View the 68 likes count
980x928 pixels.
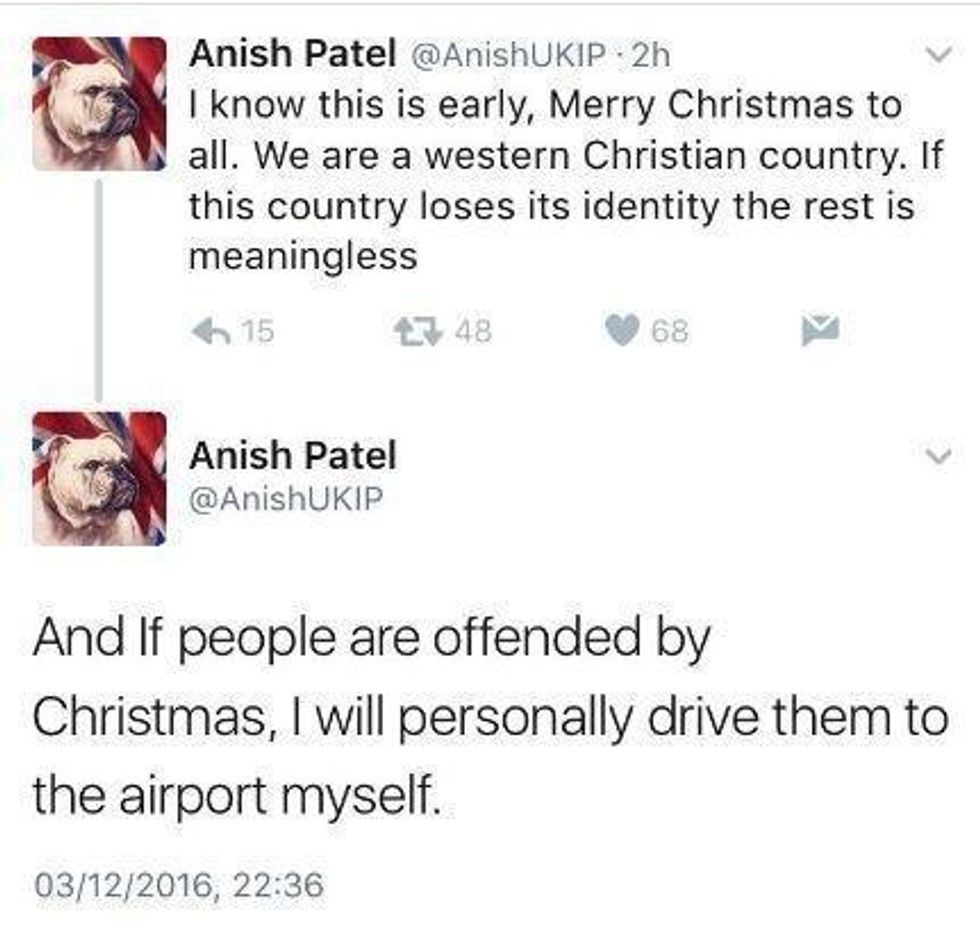(670, 331)
